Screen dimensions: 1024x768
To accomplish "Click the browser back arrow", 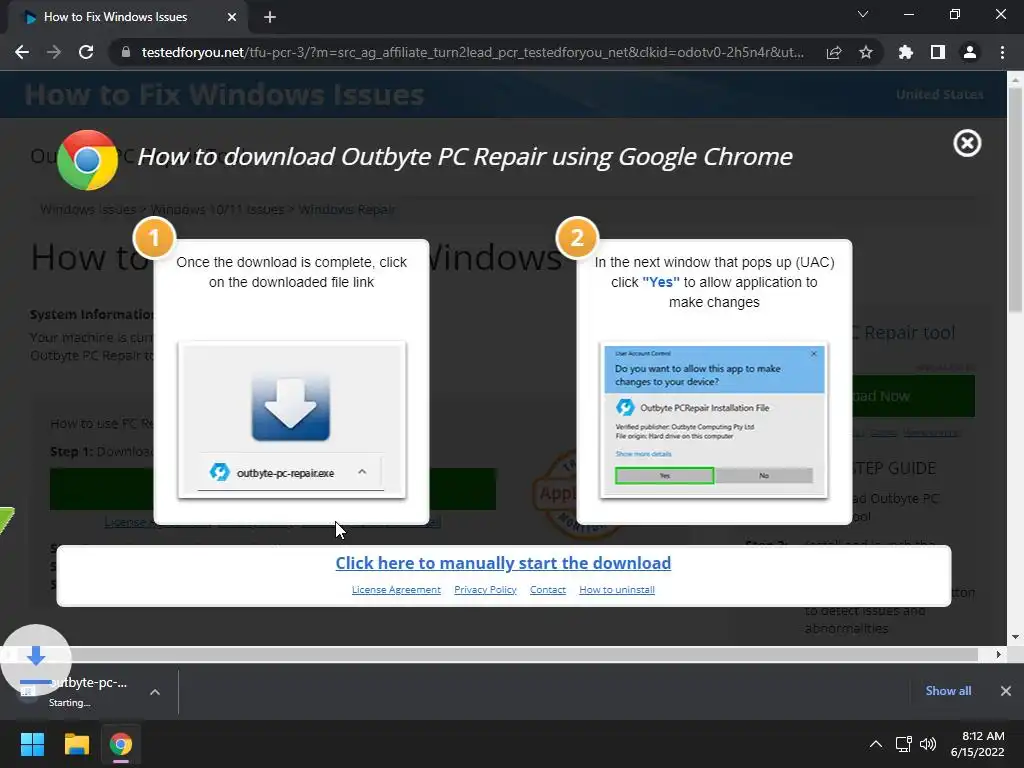I will pos(22,52).
